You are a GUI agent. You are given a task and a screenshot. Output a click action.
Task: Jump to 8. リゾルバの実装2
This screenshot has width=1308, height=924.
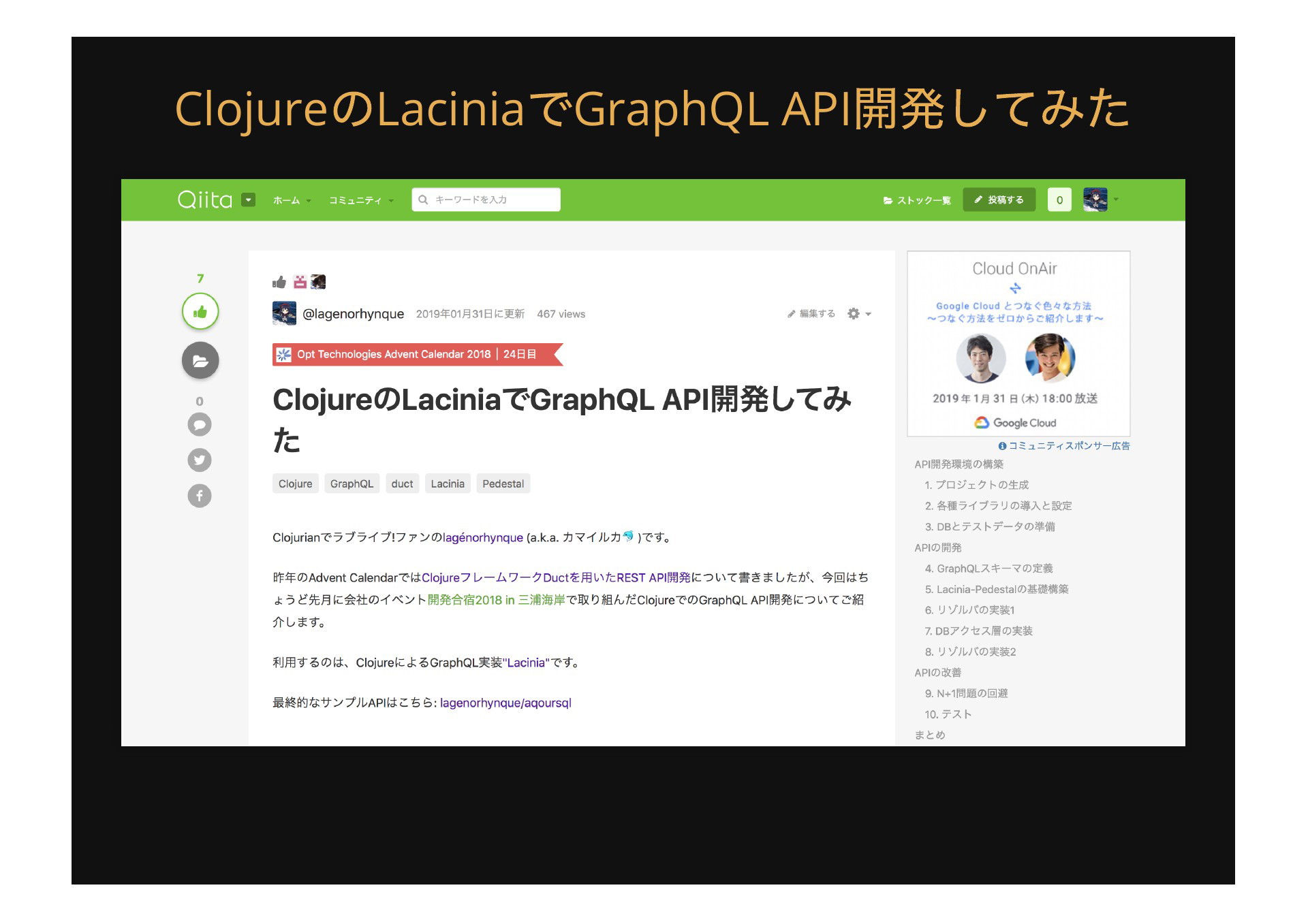tap(970, 652)
